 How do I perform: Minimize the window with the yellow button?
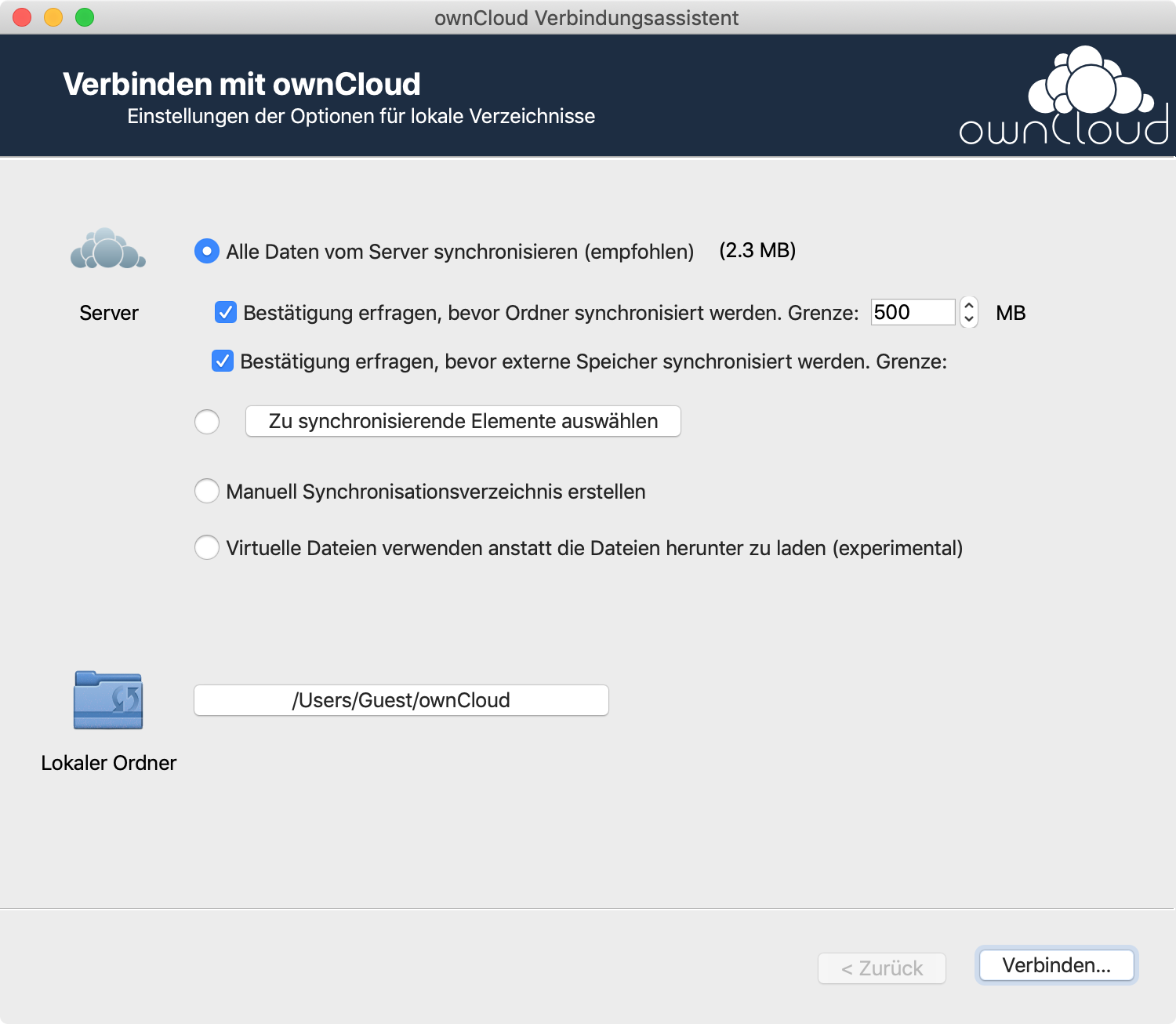pos(53,17)
